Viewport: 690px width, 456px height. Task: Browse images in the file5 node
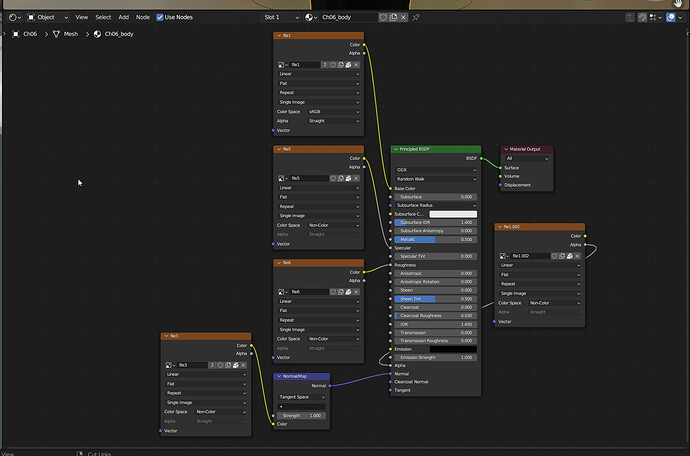click(x=283, y=178)
